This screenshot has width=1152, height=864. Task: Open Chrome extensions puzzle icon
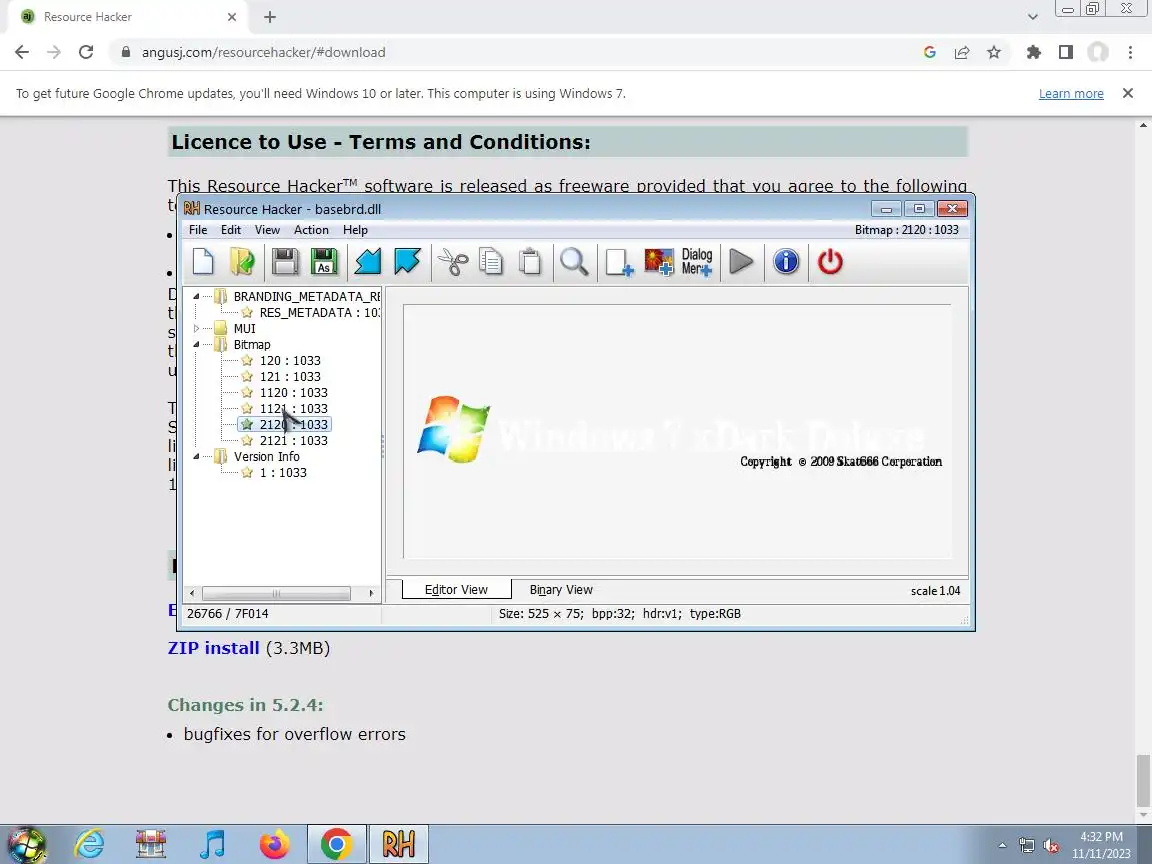point(1034,52)
